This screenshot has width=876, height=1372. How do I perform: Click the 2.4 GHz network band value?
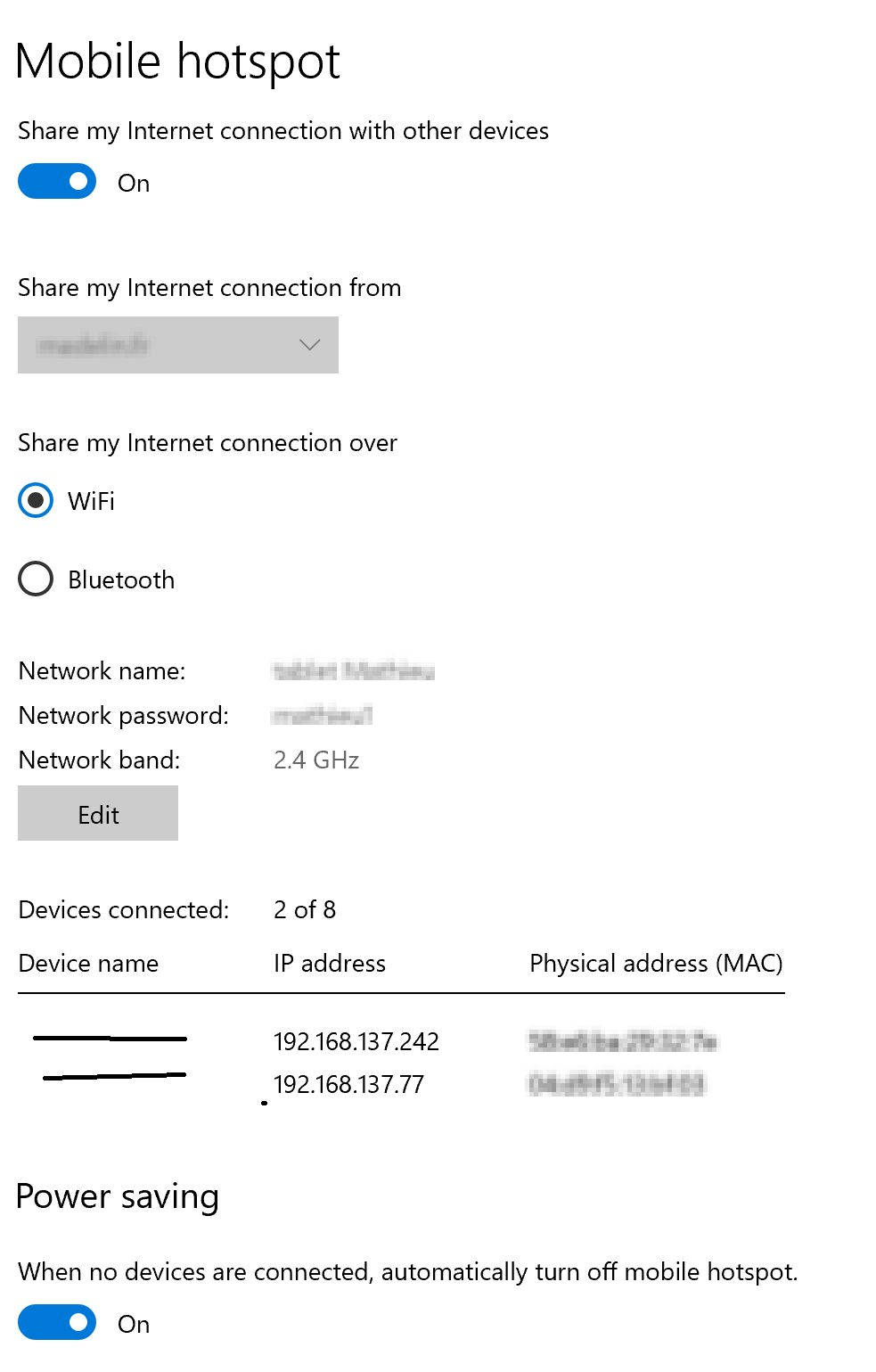[316, 760]
